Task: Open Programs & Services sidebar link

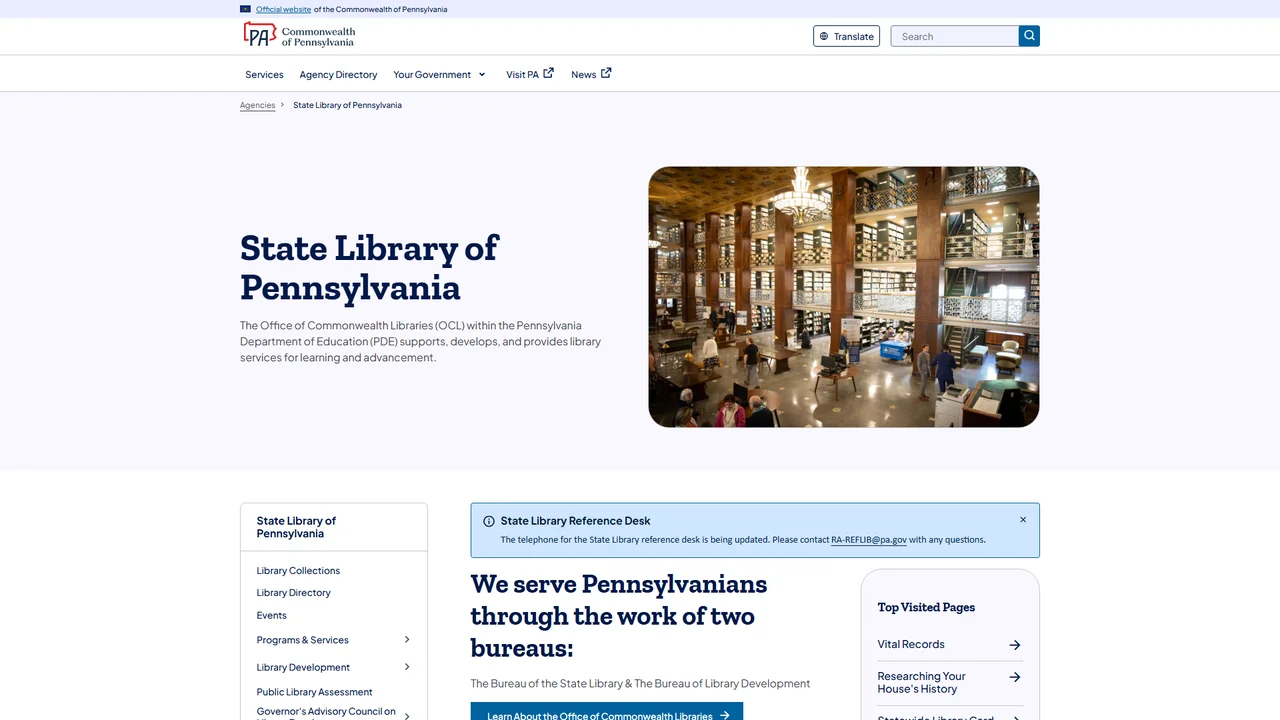Action: point(302,640)
